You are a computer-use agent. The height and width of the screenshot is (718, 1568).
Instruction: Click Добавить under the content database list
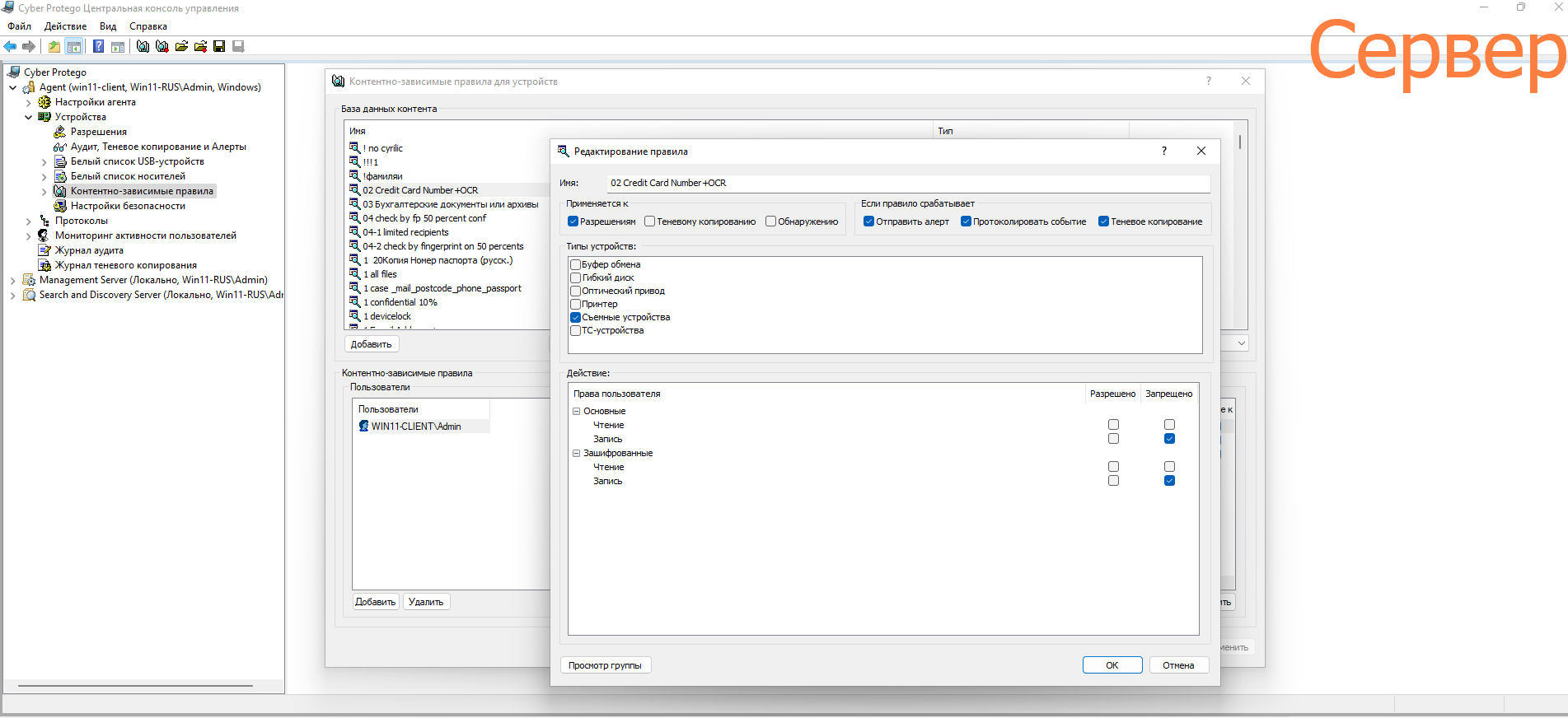[x=372, y=344]
